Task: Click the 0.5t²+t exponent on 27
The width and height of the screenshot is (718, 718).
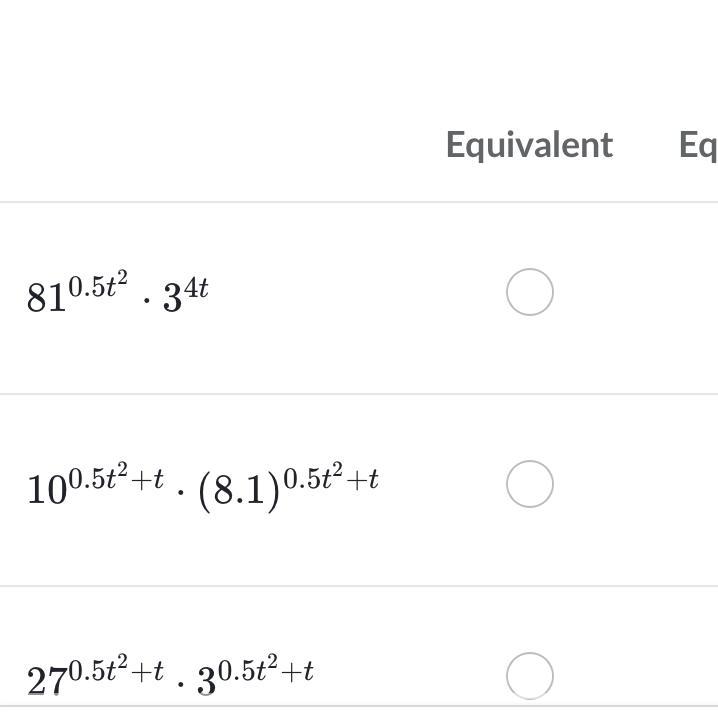Action: [116, 669]
